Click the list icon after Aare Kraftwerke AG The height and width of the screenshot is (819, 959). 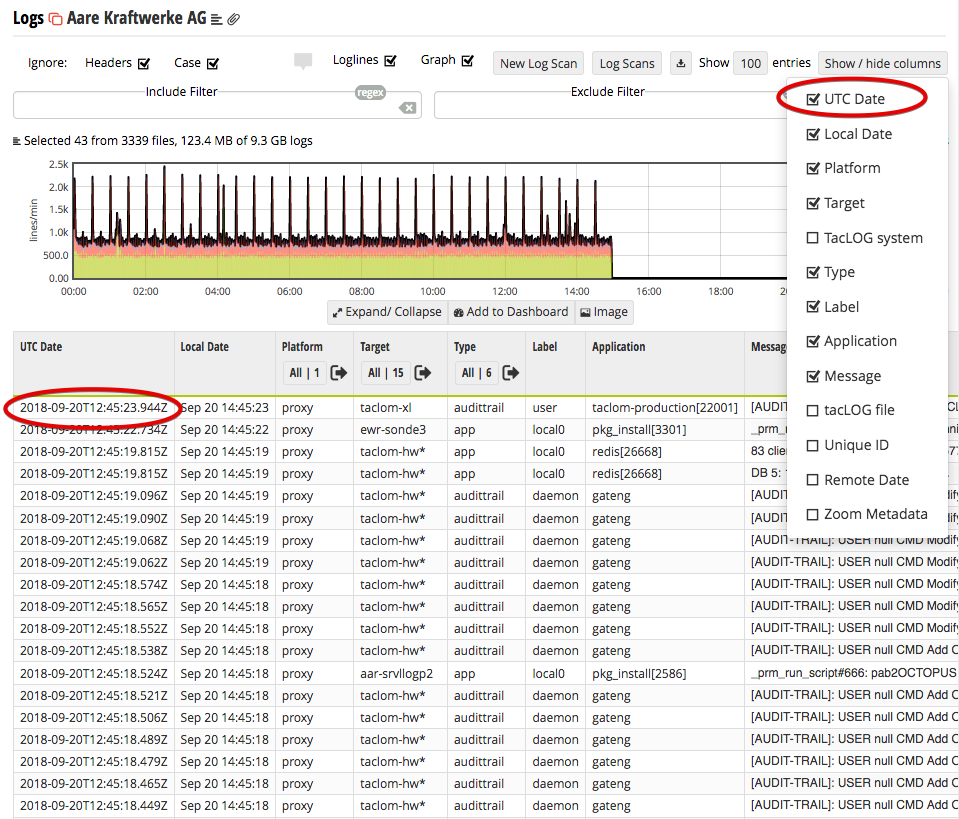216,20
